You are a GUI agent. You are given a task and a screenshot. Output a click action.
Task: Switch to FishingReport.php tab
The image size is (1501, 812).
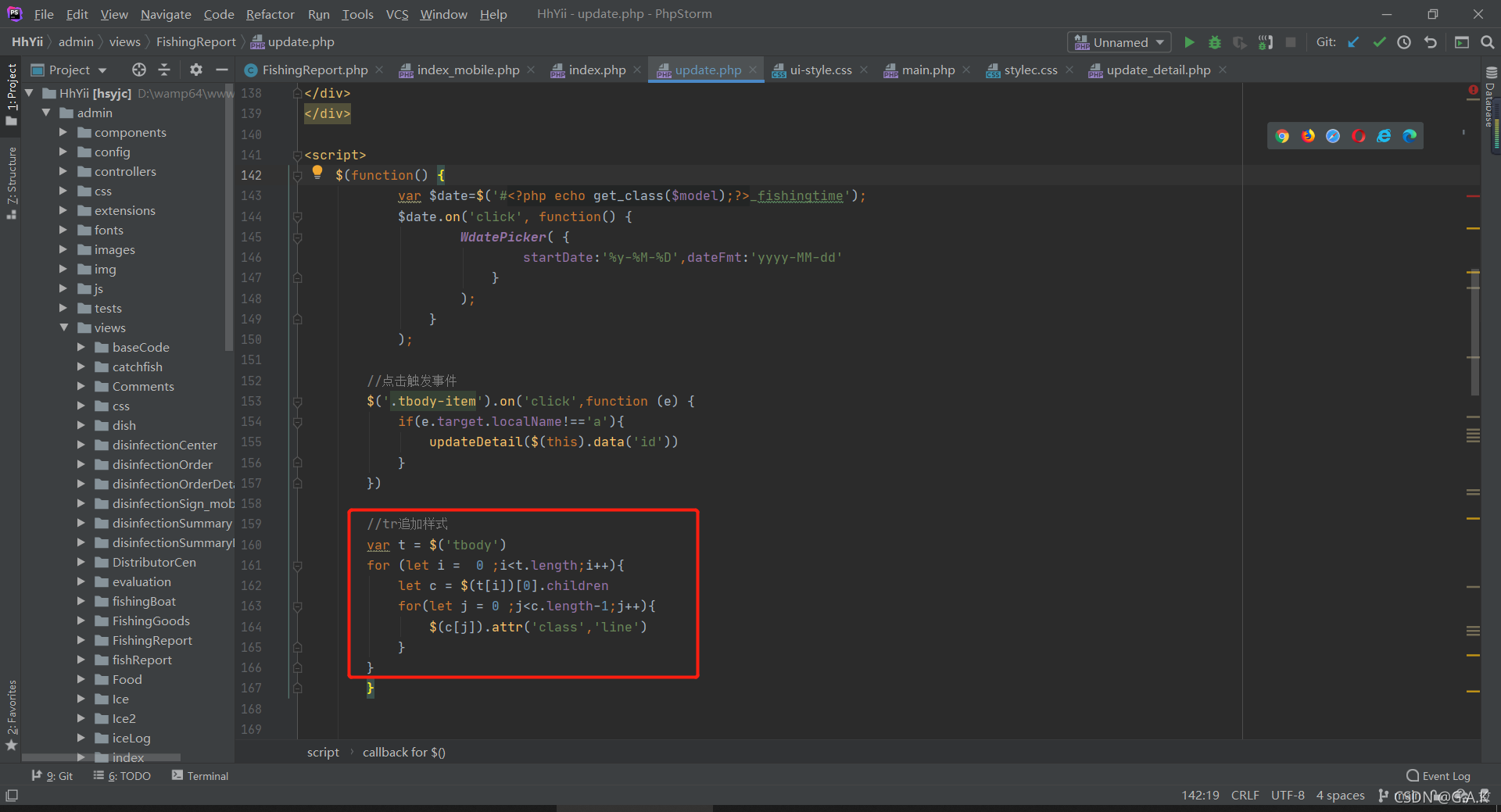pos(314,70)
